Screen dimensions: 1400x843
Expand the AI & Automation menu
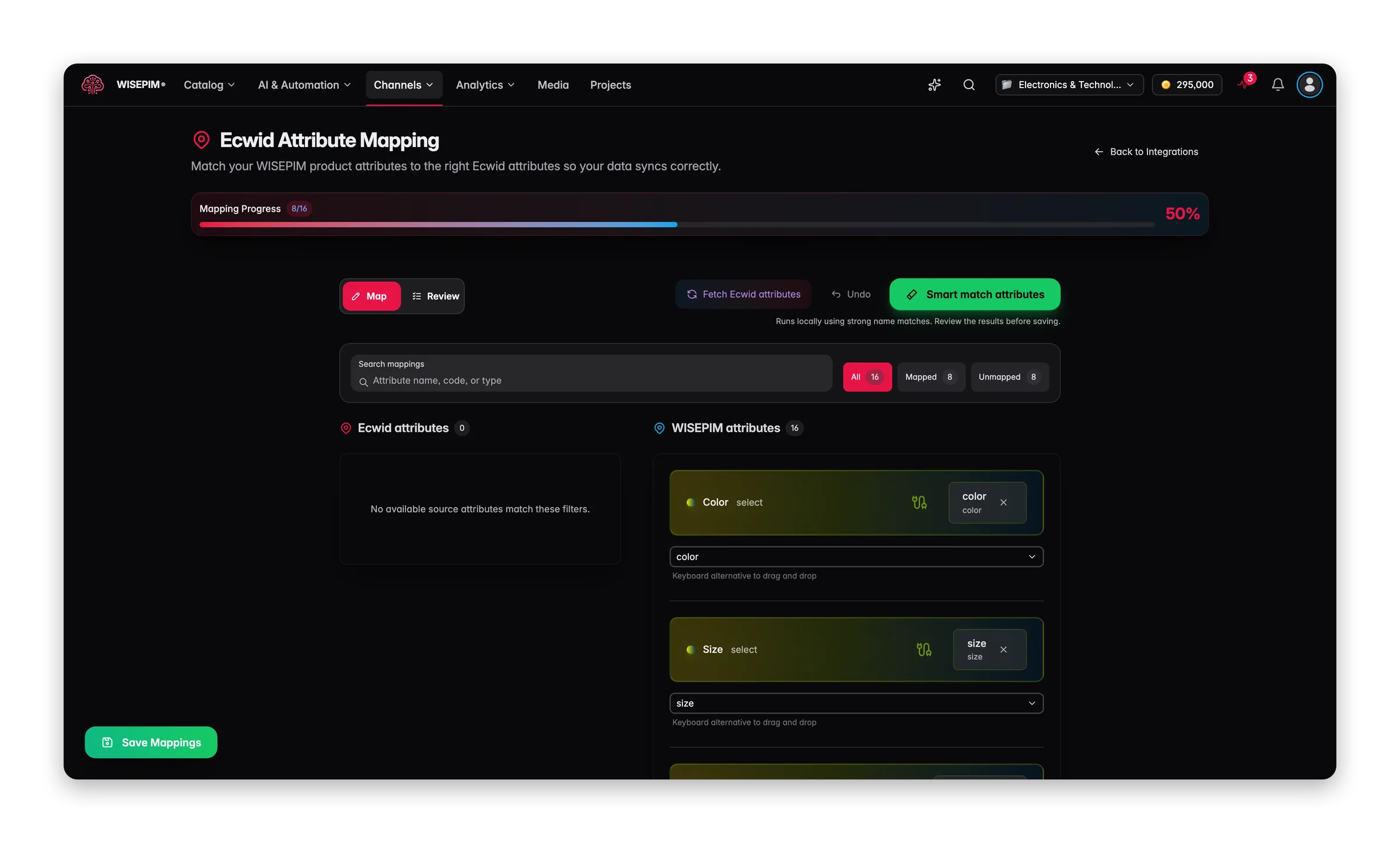pos(304,85)
